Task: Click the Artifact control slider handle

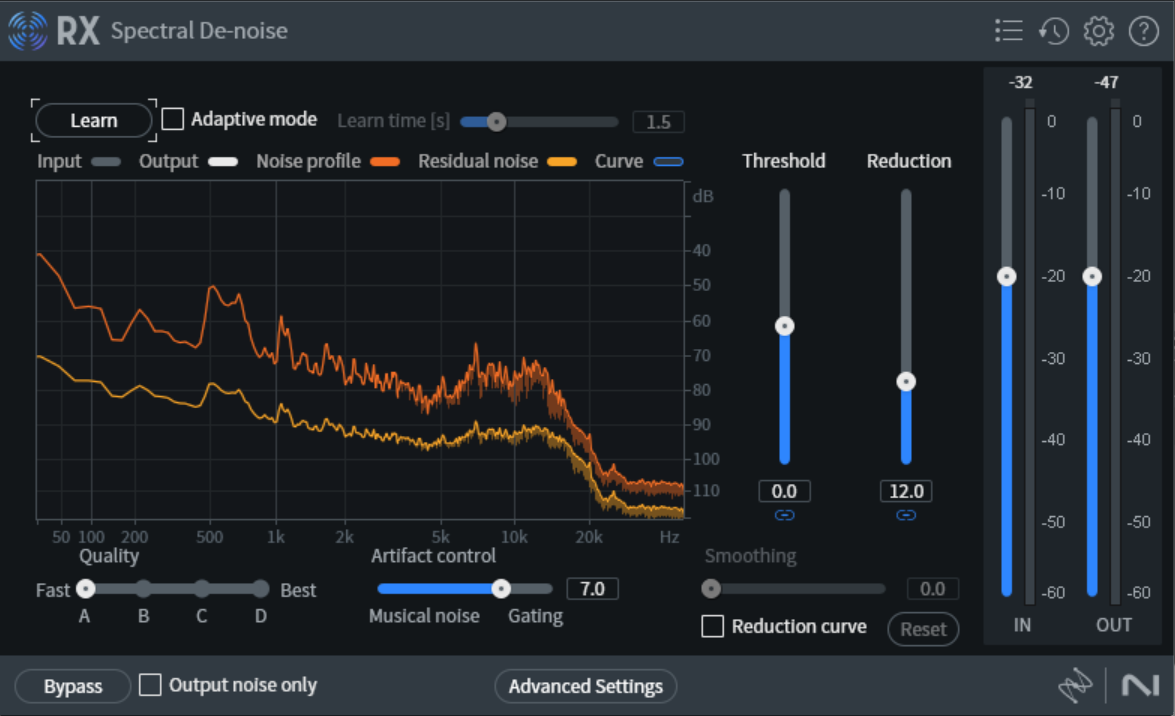Action: pos(501,589)
